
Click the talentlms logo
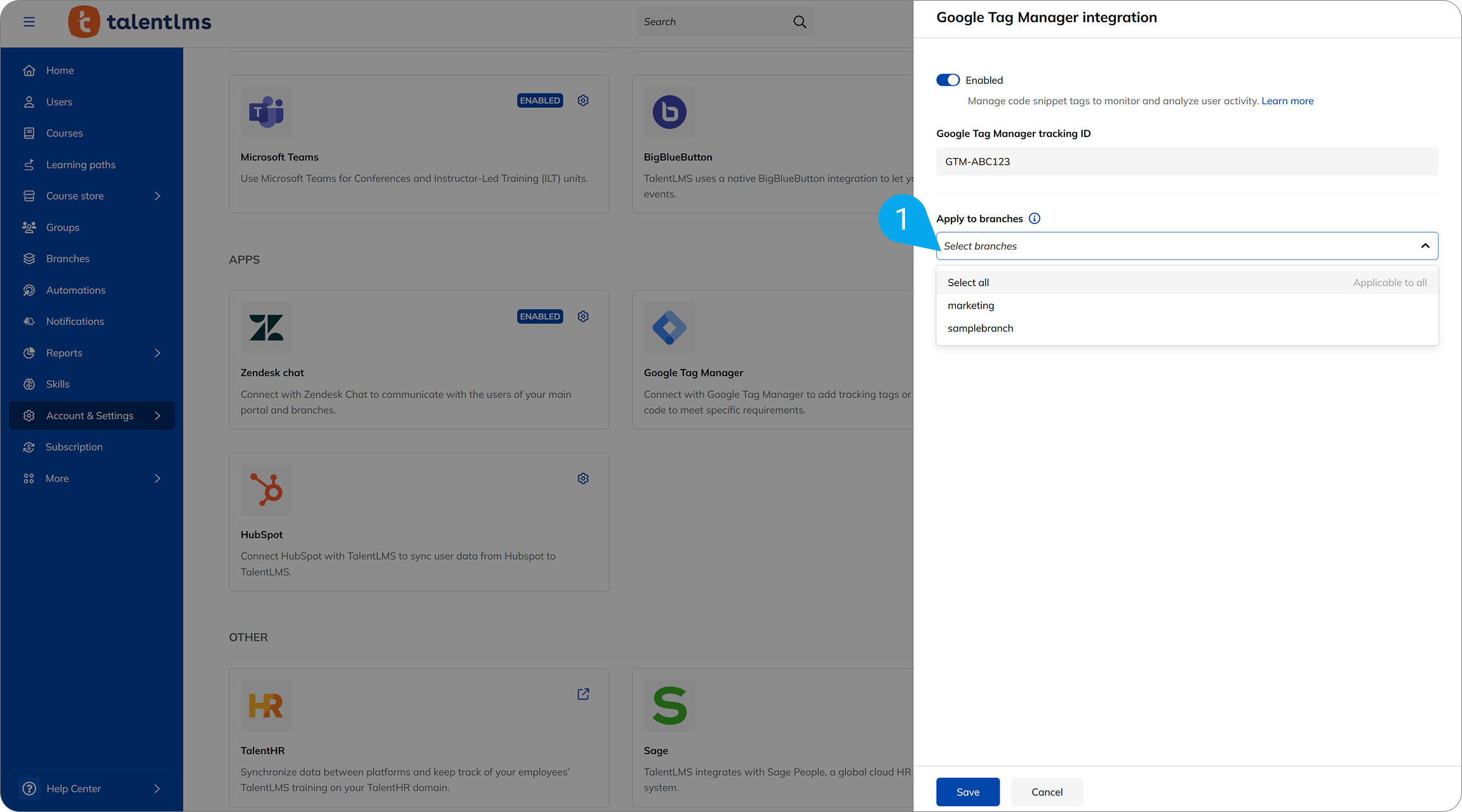pyautogui.click(x=140, y=22)
